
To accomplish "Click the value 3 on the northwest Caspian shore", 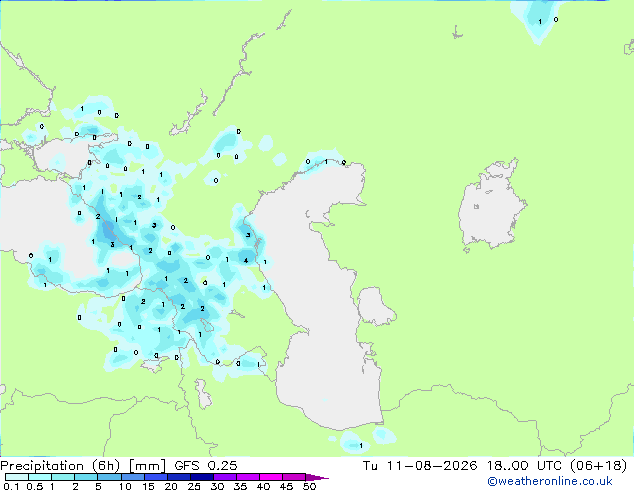I will click(248, 235).
